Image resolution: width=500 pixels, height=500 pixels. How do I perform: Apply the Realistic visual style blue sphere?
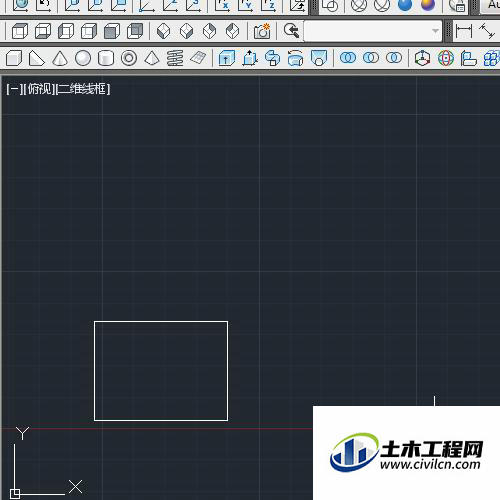(x=405, y=5)
